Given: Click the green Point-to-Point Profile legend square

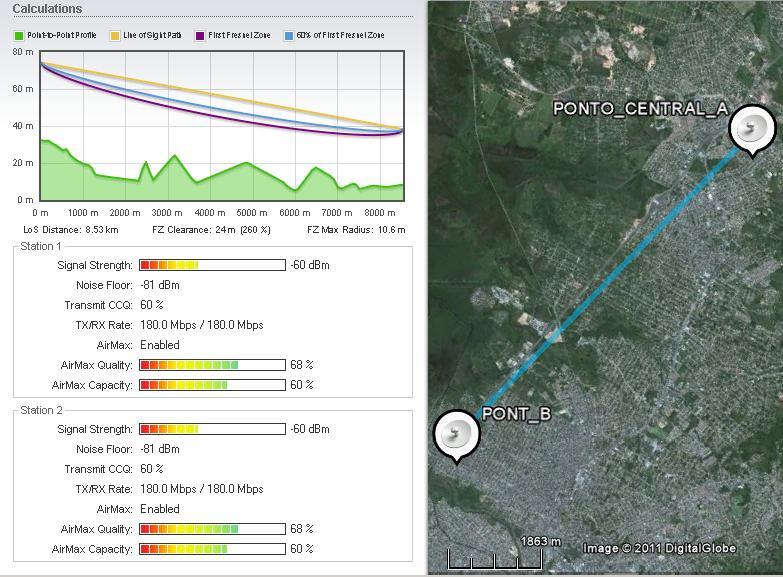Looking at the screenshot, I should (x=19, y=36).
